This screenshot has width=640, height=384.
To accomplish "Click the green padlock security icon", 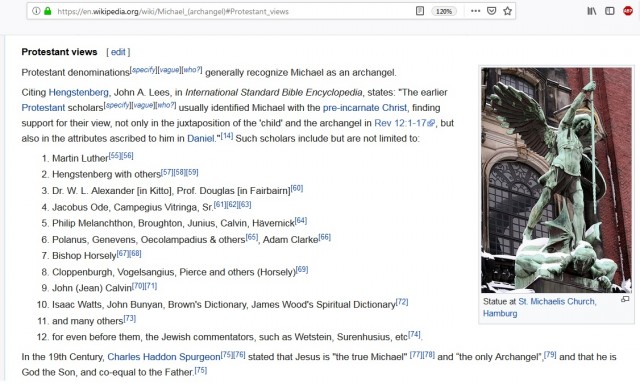I will 48,11.
